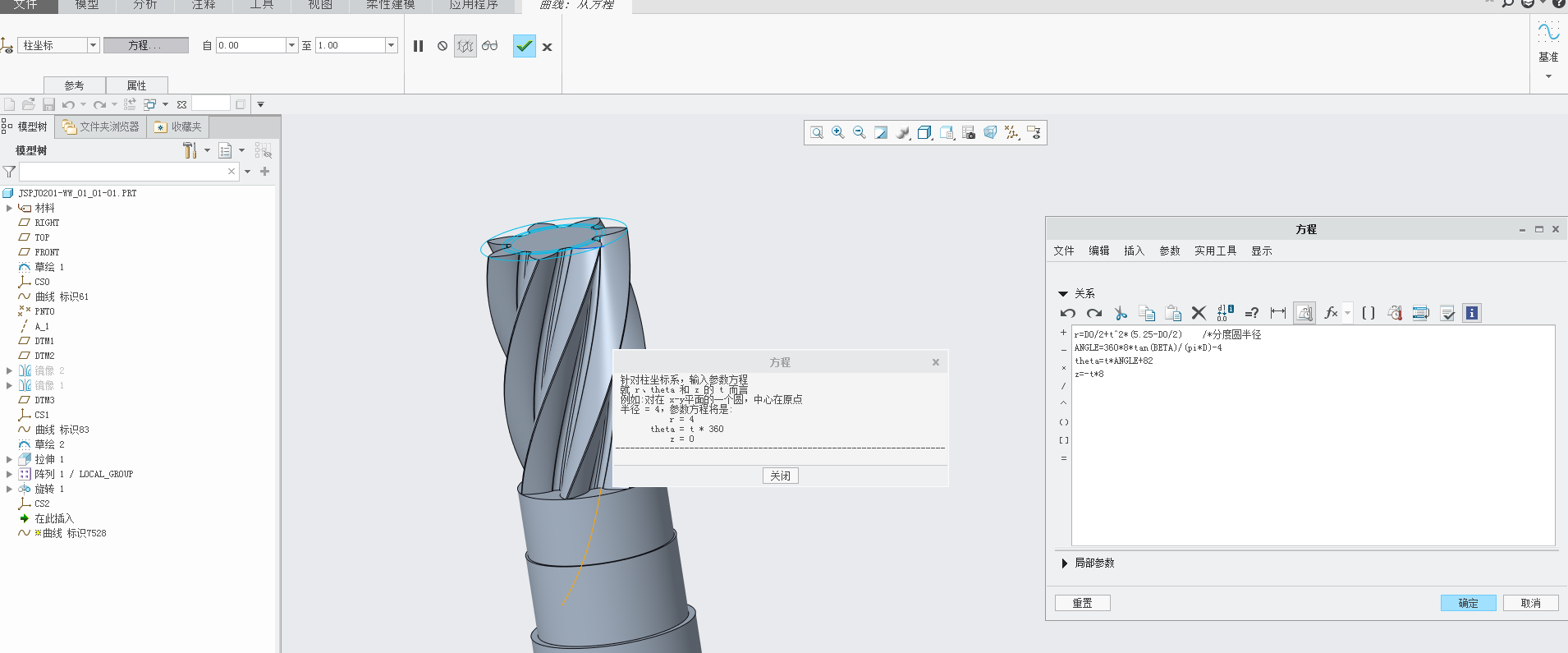Click the Zoom Out magnifier icon
This screenshot has height=653, width=1568.
860,132
